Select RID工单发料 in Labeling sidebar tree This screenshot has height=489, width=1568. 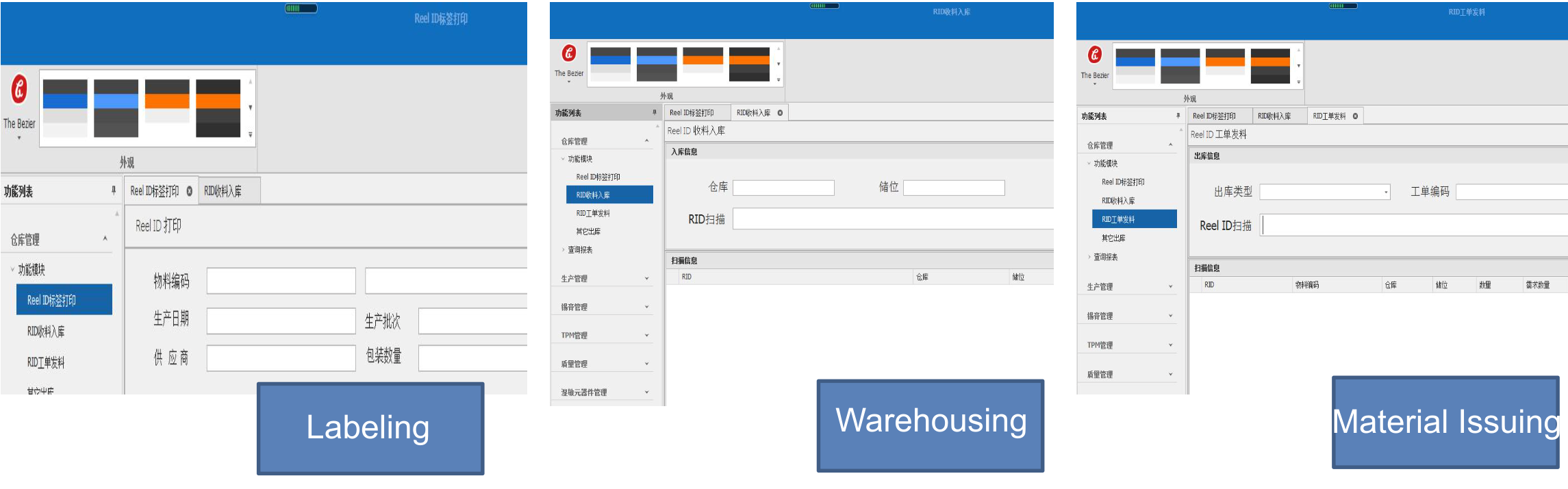(x=46, y=363)
